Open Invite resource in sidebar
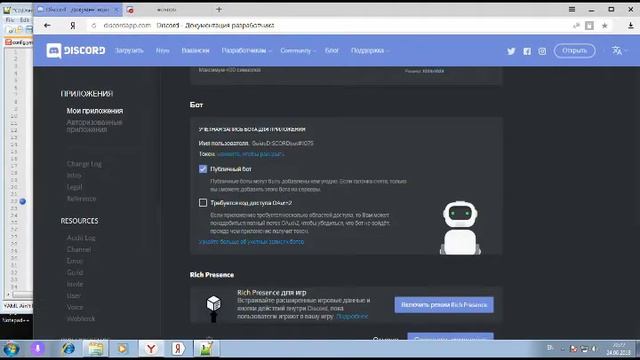 pos(75,284)
